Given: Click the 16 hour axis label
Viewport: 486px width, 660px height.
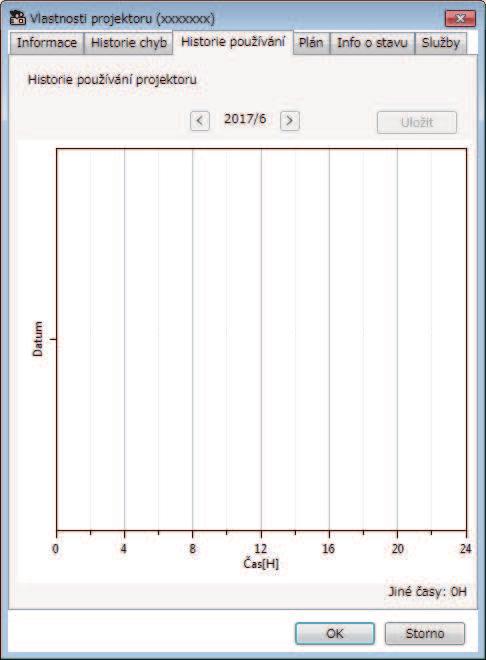Looking at the screenshot, I should [x=329, y=548].
